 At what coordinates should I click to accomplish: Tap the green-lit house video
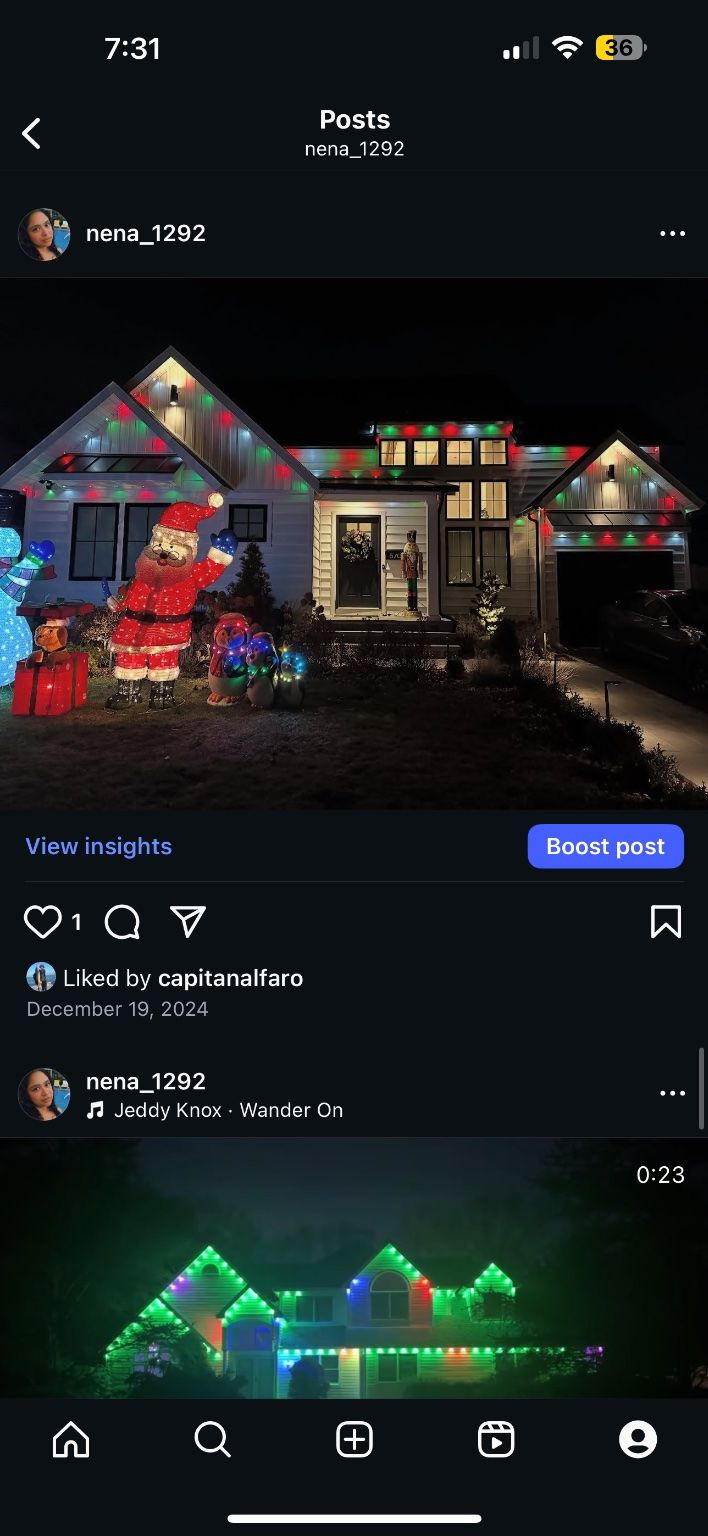(x=354, y=1268)
